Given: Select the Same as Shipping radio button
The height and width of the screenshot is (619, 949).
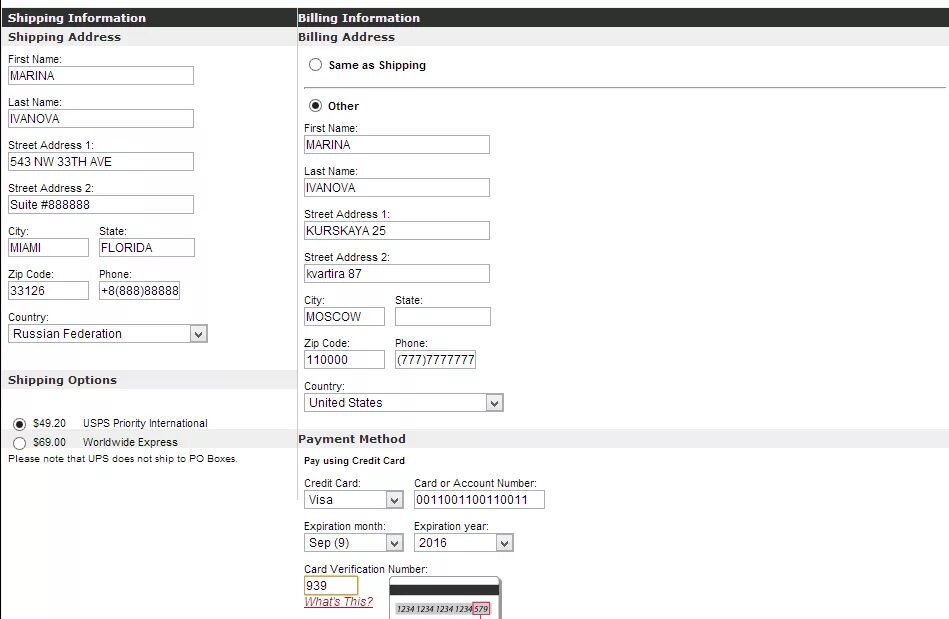Looking at the screenshot, I should (315, 65).
